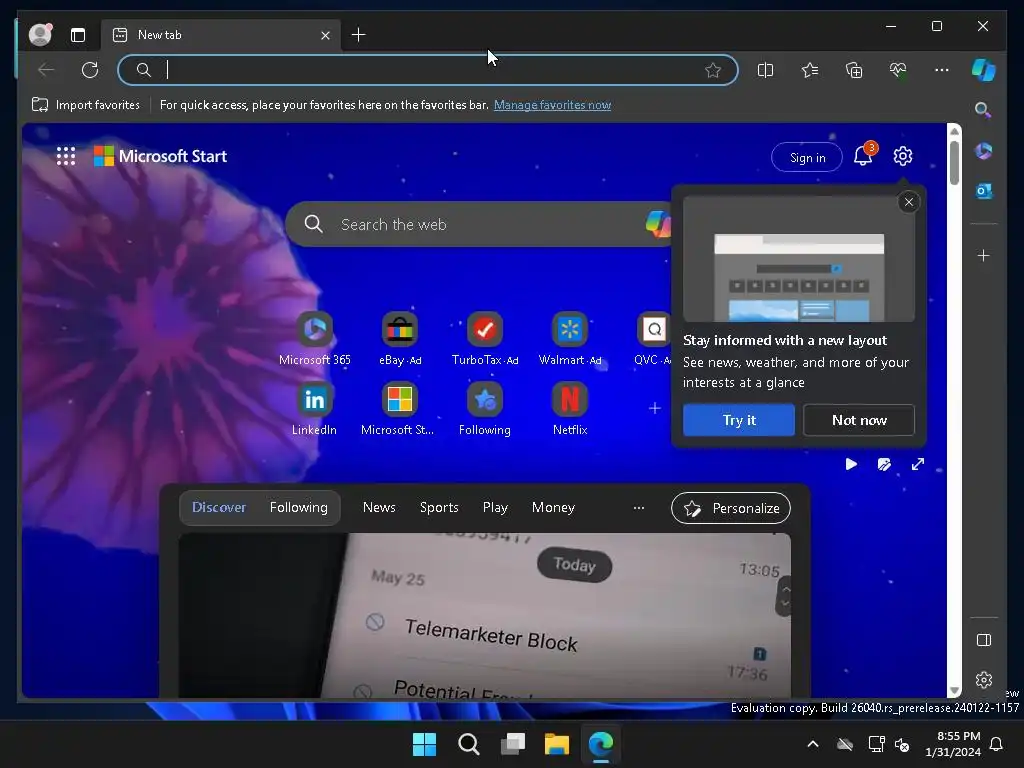Expand background to full view icon

(x=918, y=464)
